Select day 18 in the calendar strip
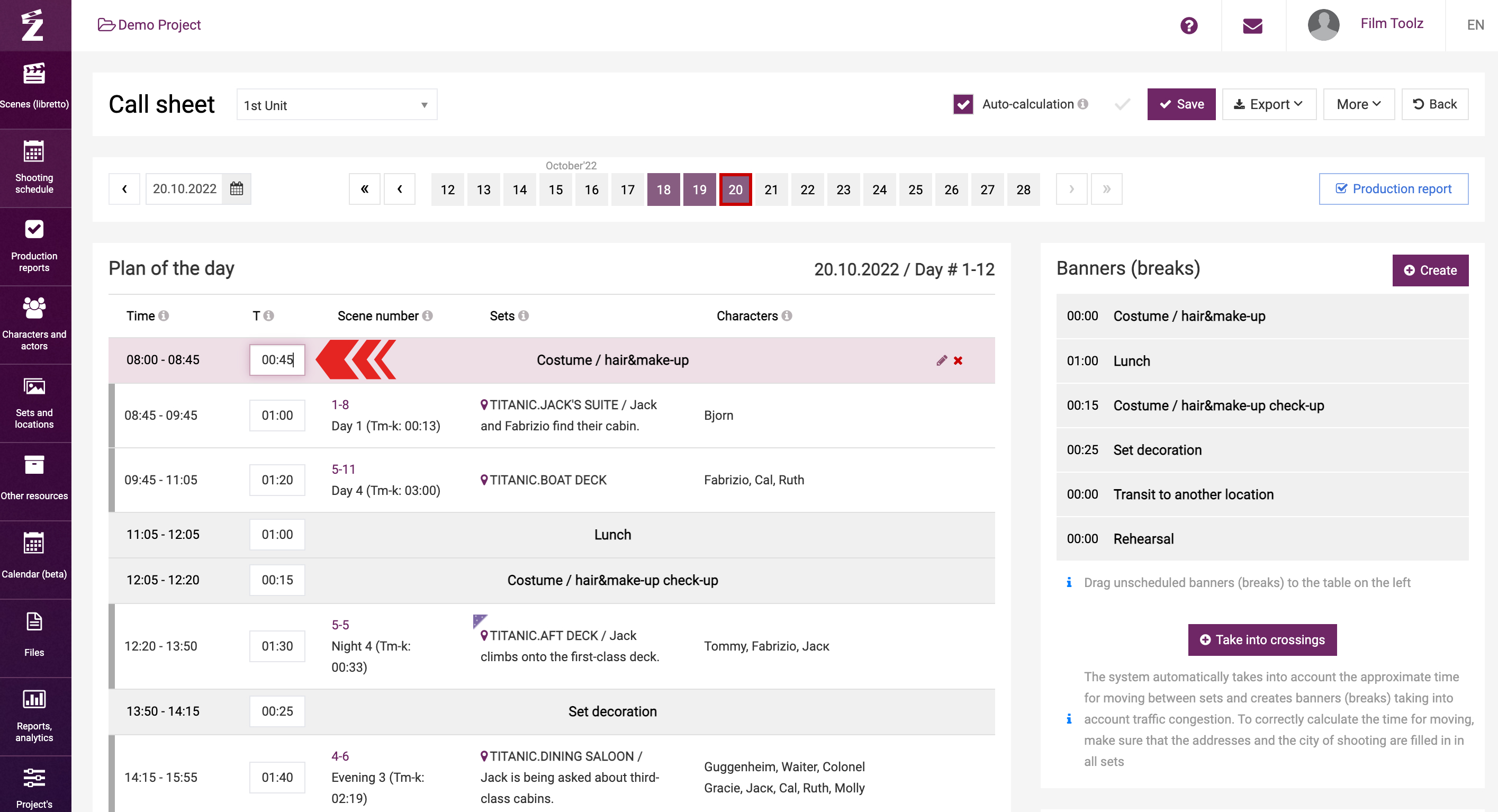 pos(663,189)
